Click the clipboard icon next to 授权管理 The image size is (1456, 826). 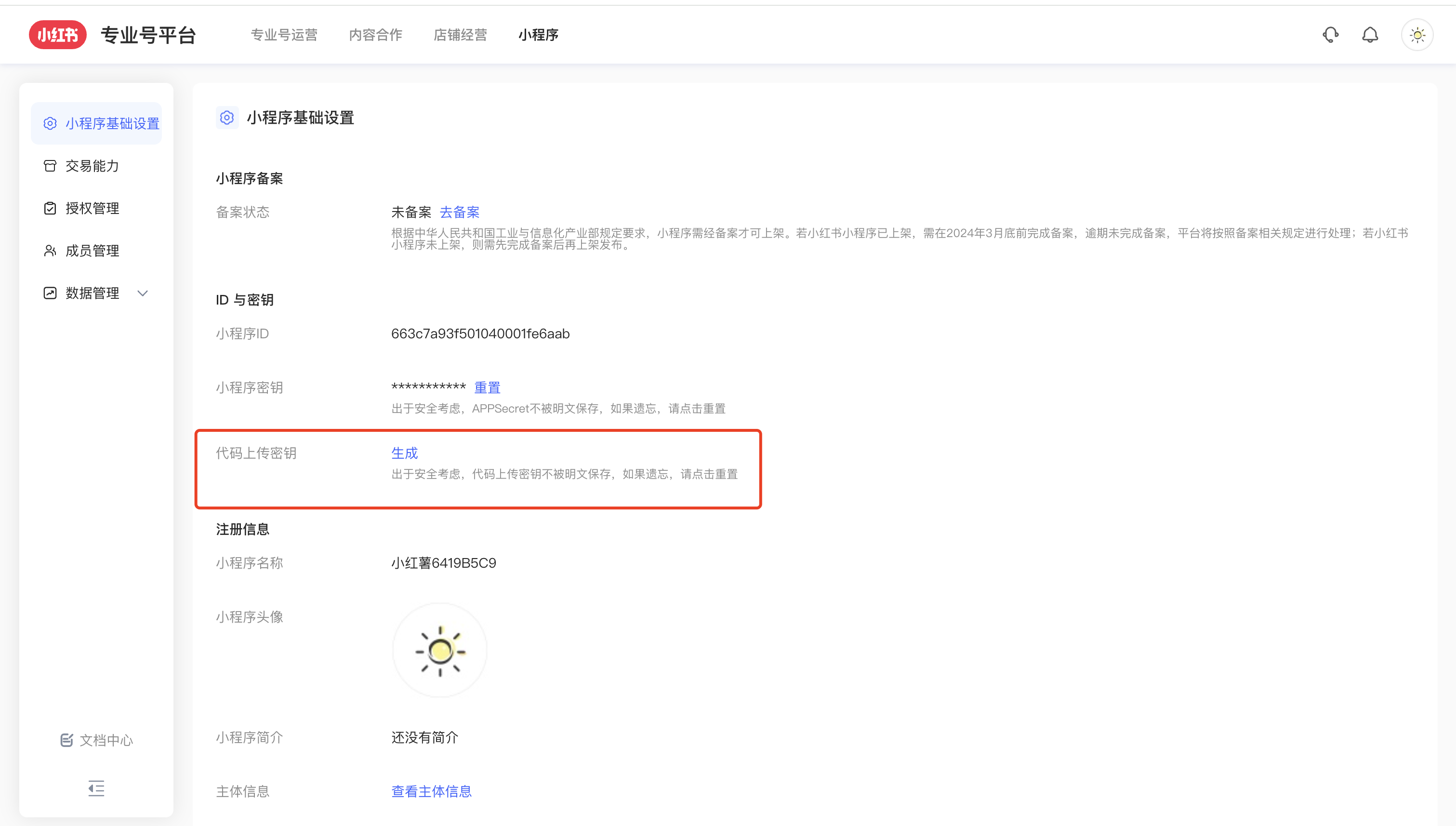point(50,208)
